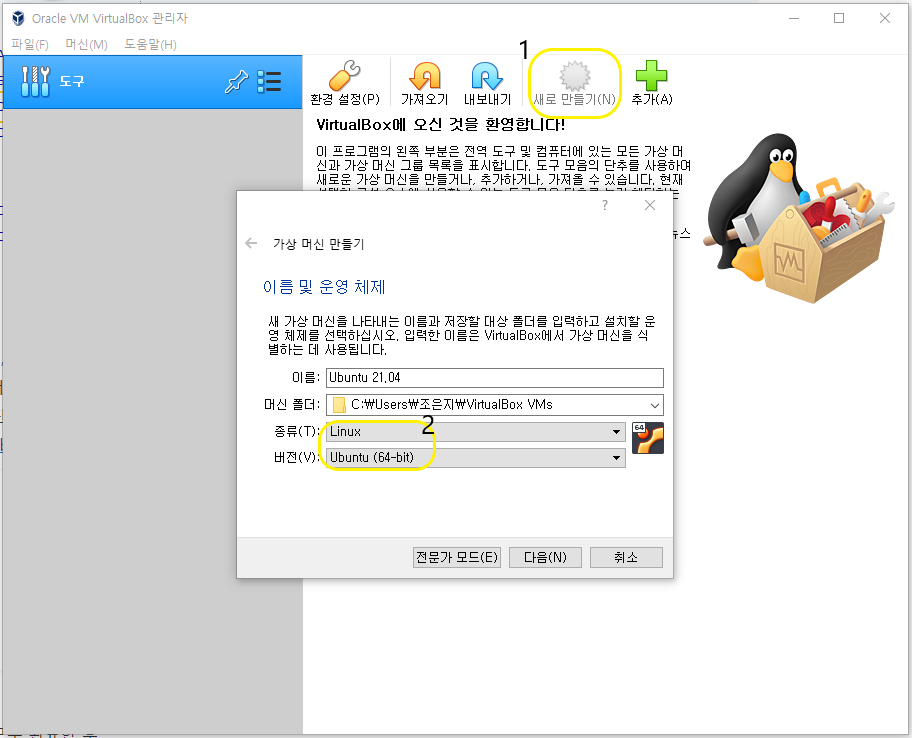Open the Tools list menu icon
This screenshot has width=912, height=738.
(x=269, y=82)
